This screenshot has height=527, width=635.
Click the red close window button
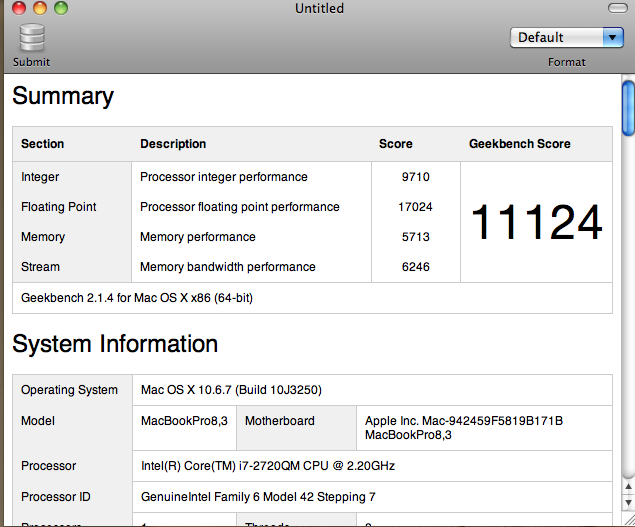19,8
